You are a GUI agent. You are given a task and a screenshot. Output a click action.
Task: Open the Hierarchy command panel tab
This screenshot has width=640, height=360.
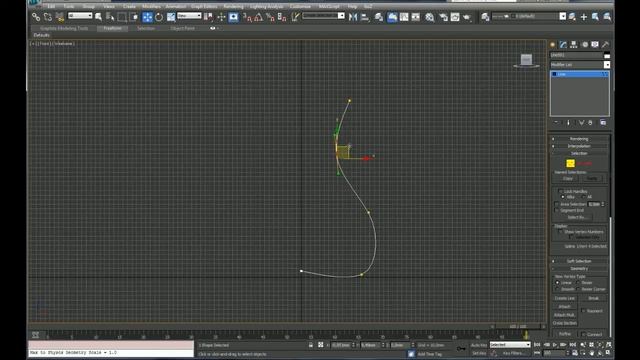pos(574,44)
